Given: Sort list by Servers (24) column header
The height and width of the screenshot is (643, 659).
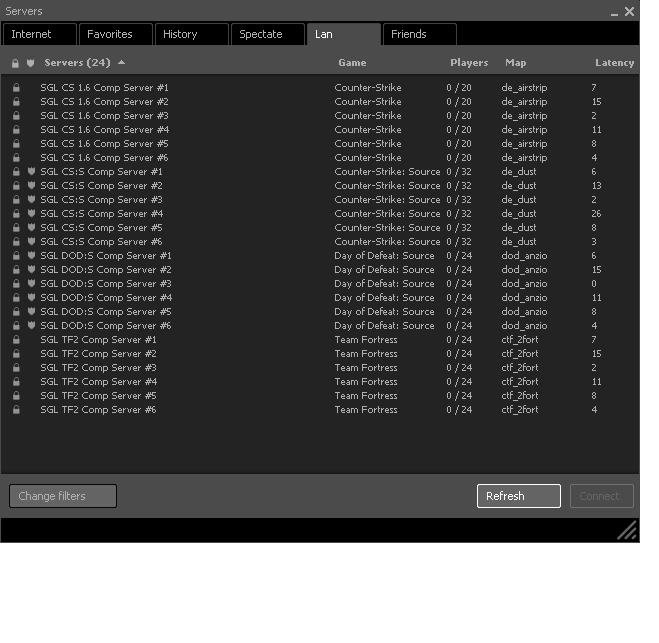Looking at the screenshot, I should (77, 63).
